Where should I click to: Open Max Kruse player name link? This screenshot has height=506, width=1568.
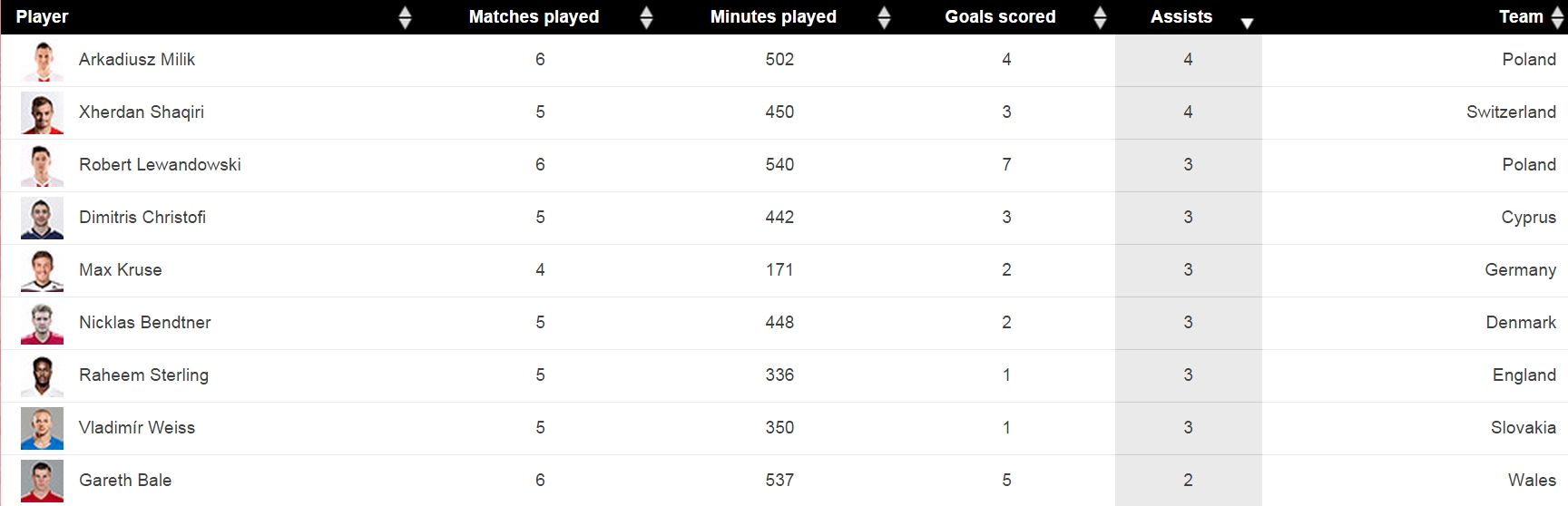(121, 270)
